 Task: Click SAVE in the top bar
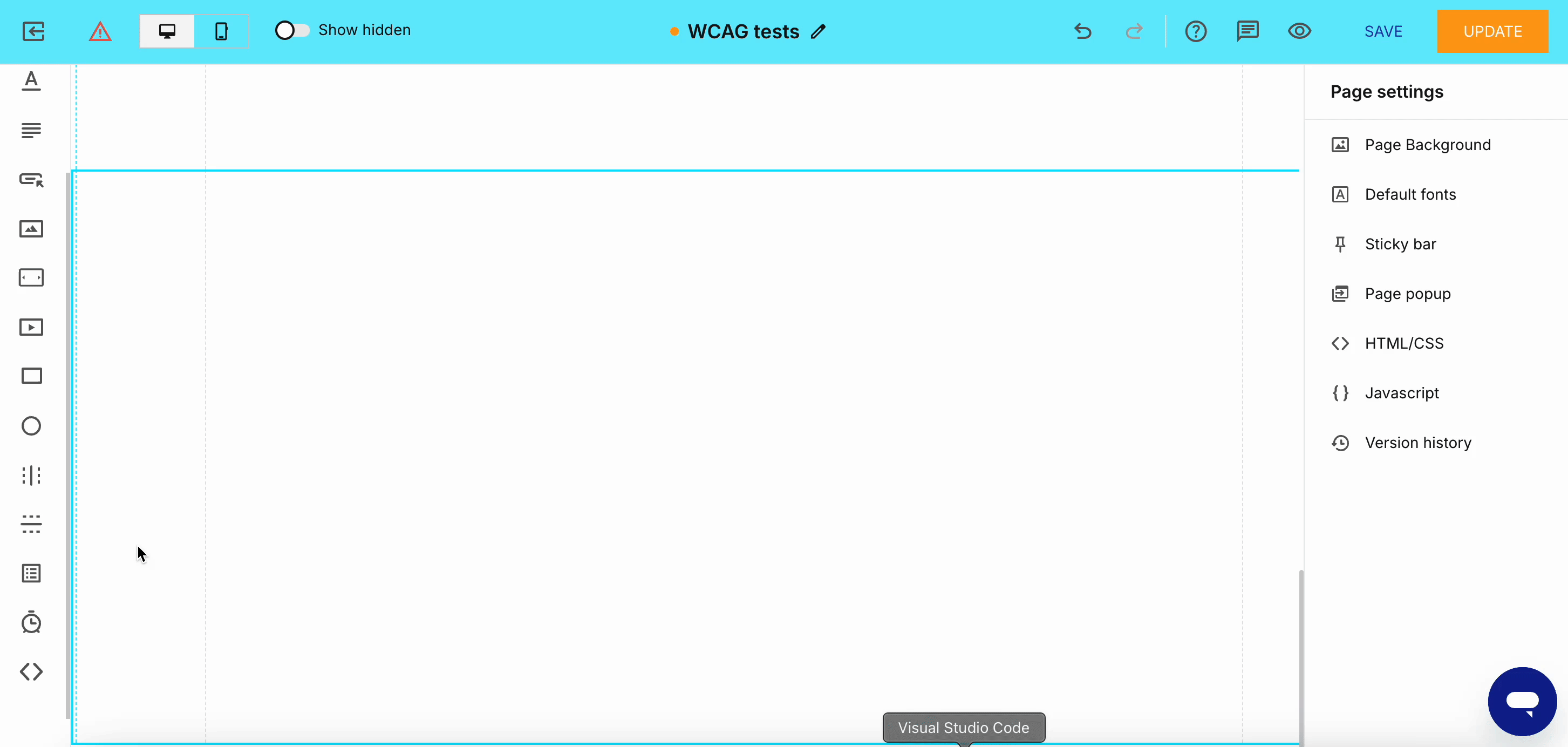point(1383,31)
